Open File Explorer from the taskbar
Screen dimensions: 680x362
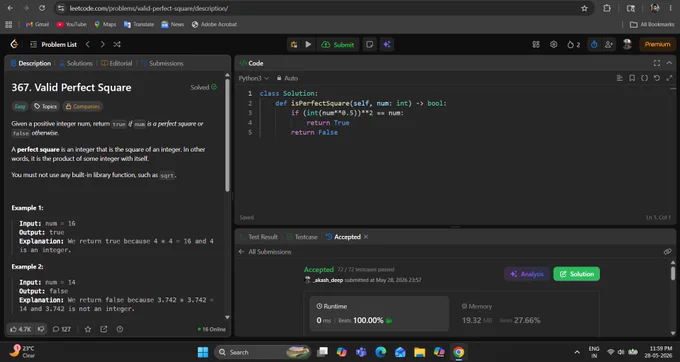(419, 352)
